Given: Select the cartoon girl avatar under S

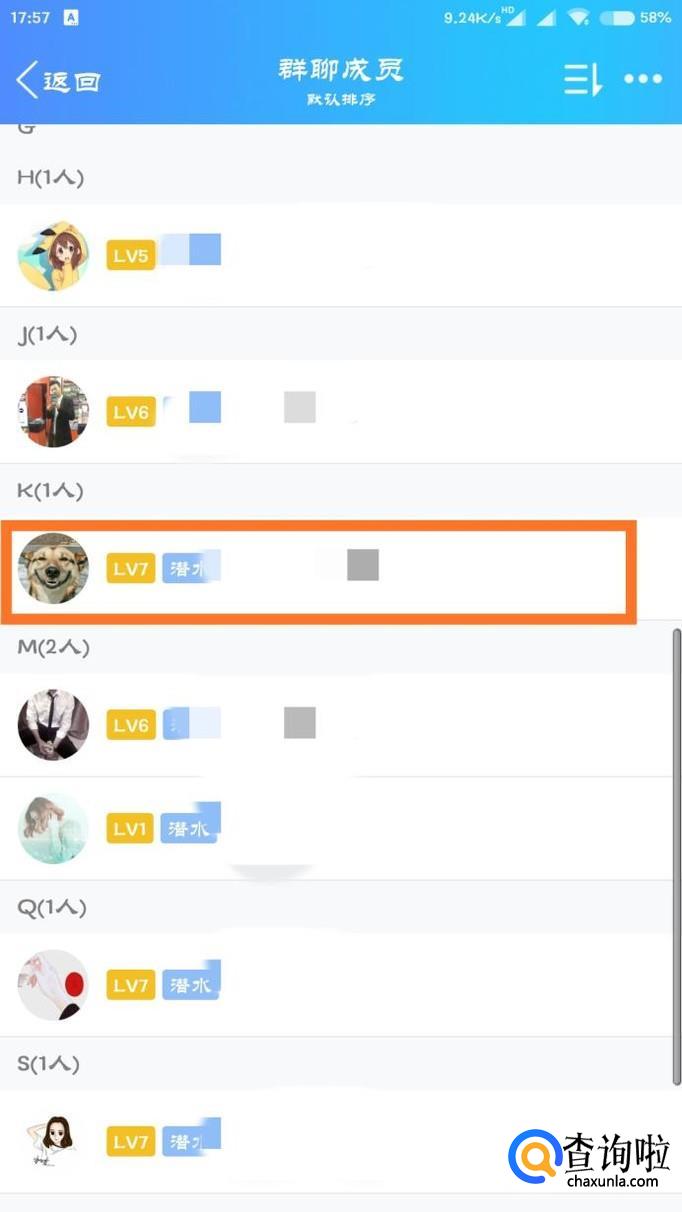Looking at the screenshot, I should [x=53, y=1141].
